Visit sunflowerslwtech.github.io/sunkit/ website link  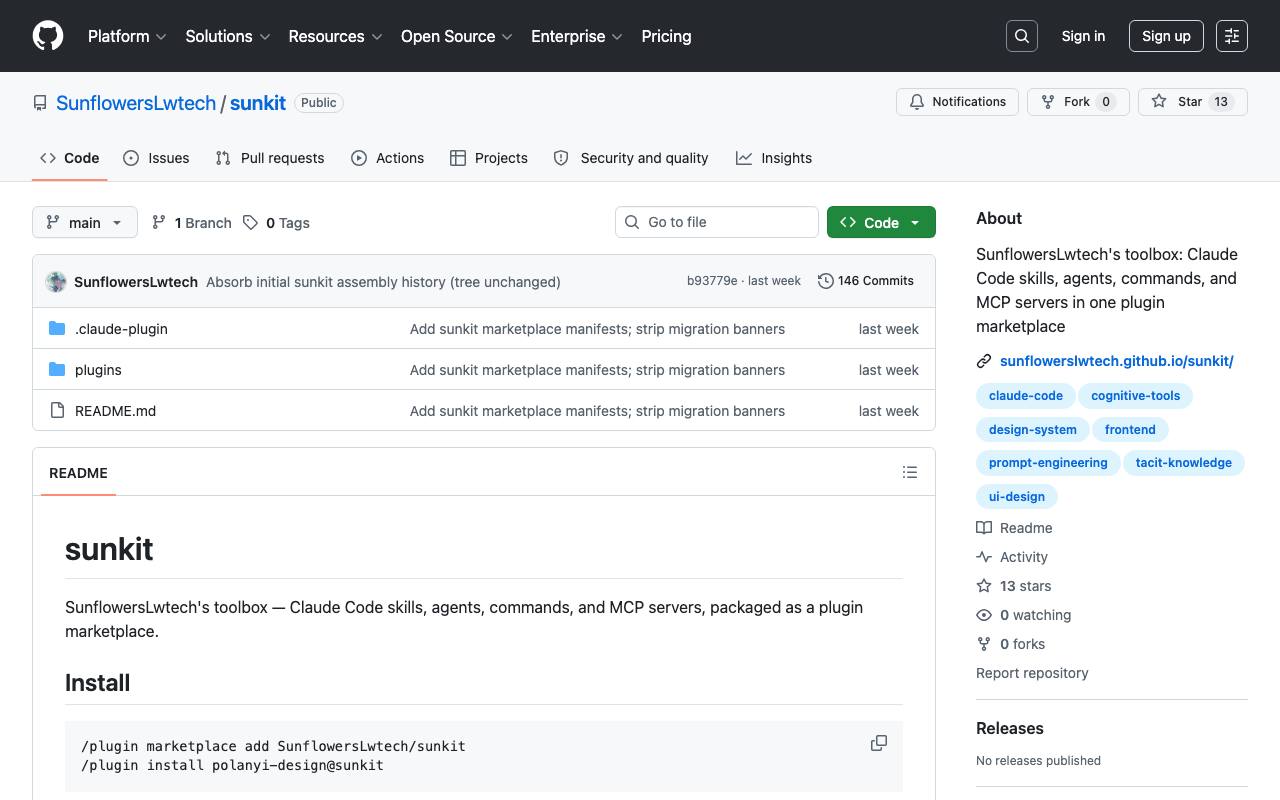coord(1117,361)
